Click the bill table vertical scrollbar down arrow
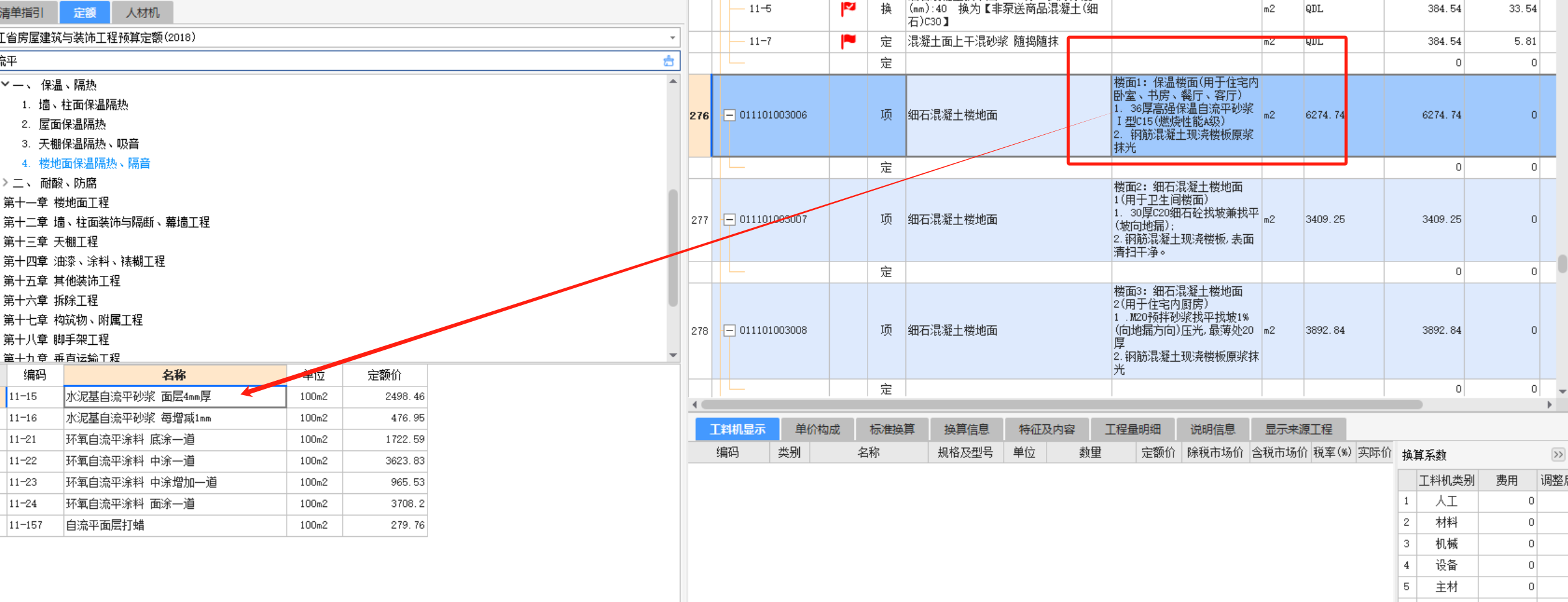The width and height of the screenshot is (1568, 602). (x=1562, y=391)
